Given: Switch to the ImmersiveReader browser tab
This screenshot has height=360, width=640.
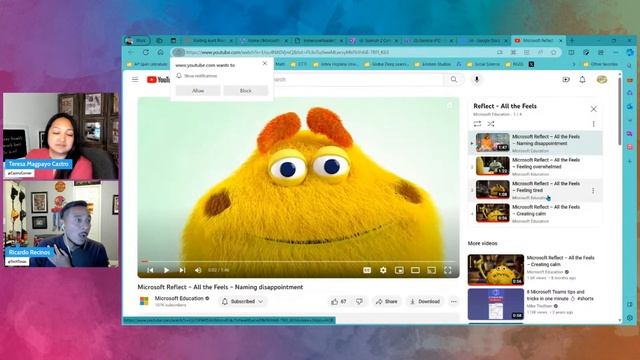Looking at the screenshot, I should pyautogui.click(x=319, y=40).
